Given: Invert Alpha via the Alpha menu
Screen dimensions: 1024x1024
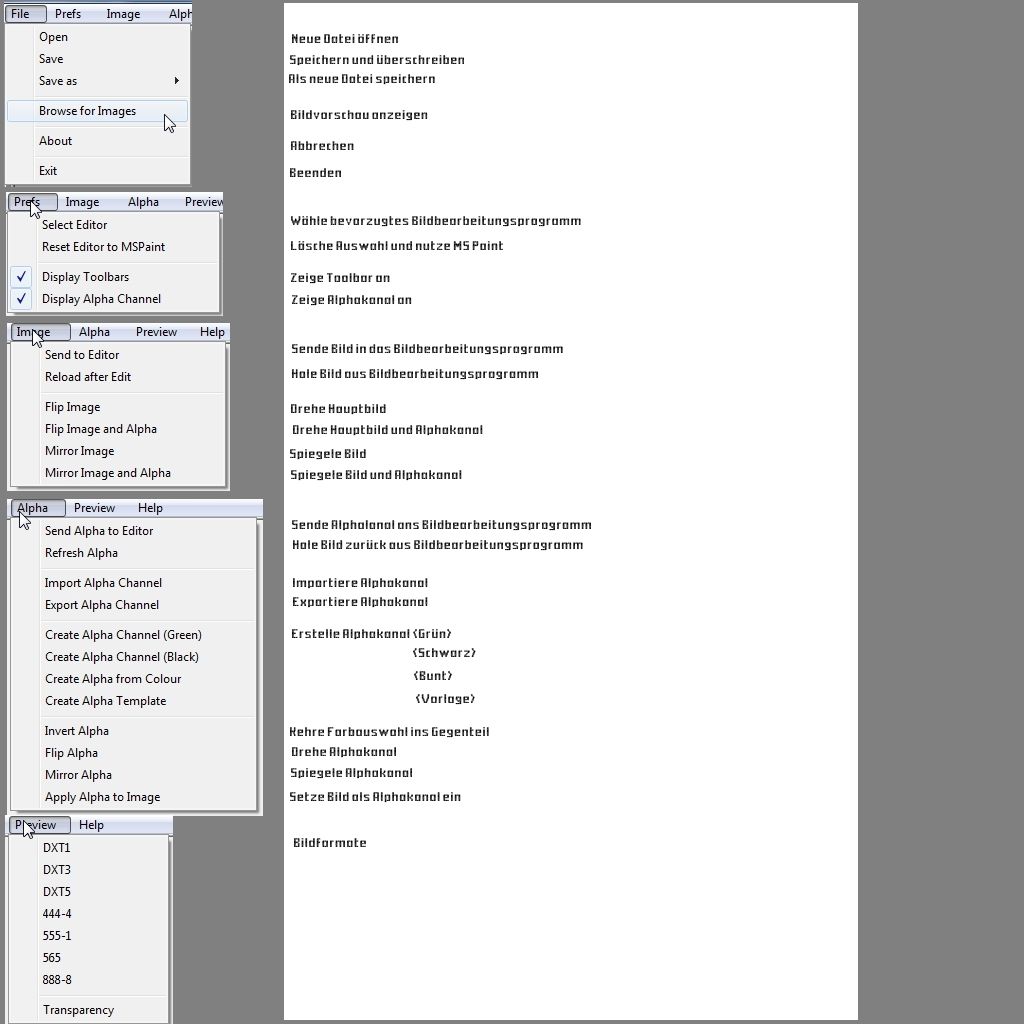Looking at the screenshot, I should (x=77, y=731).
